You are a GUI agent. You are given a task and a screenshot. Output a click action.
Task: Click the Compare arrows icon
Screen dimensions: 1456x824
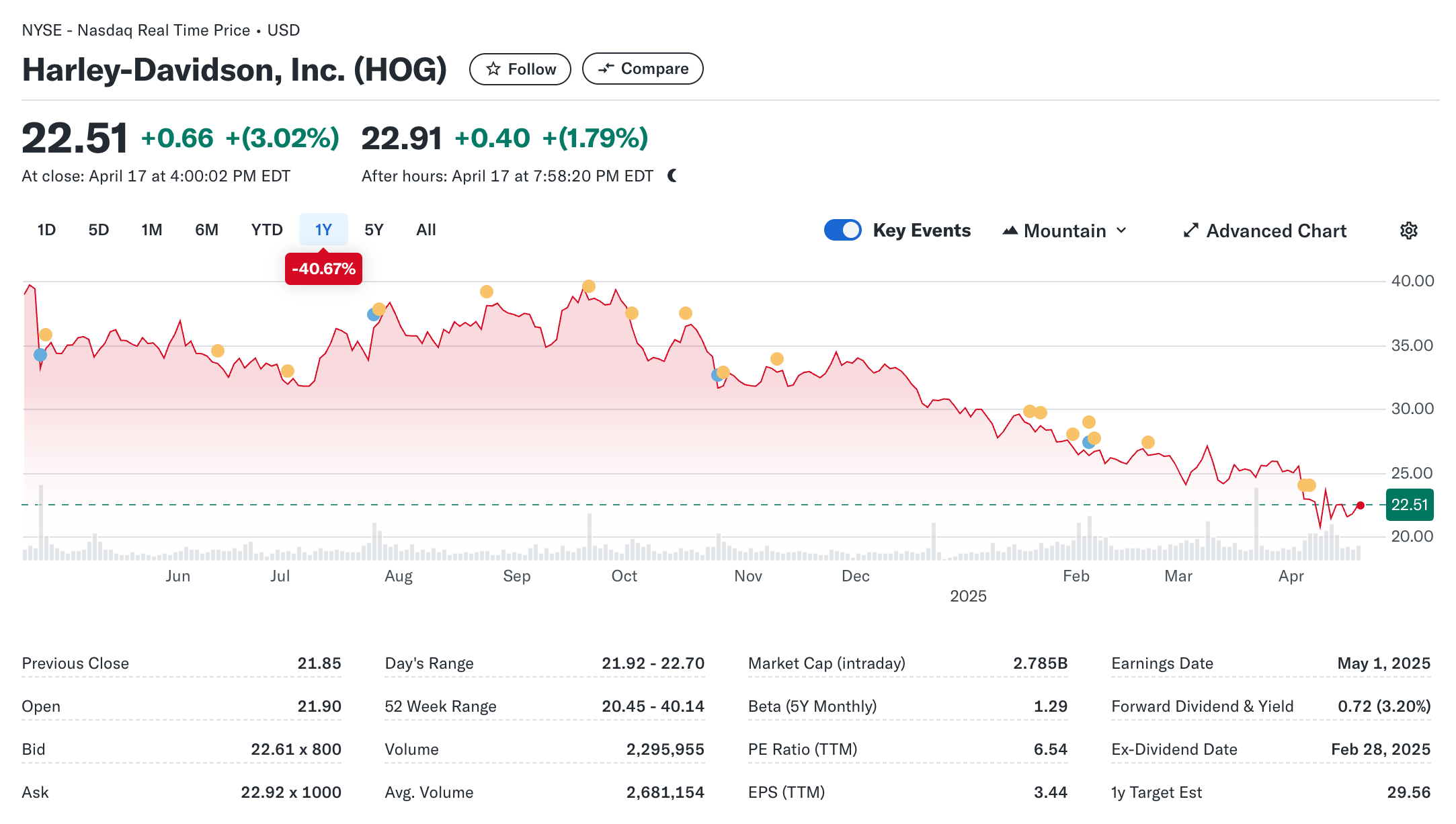point(606,69)
